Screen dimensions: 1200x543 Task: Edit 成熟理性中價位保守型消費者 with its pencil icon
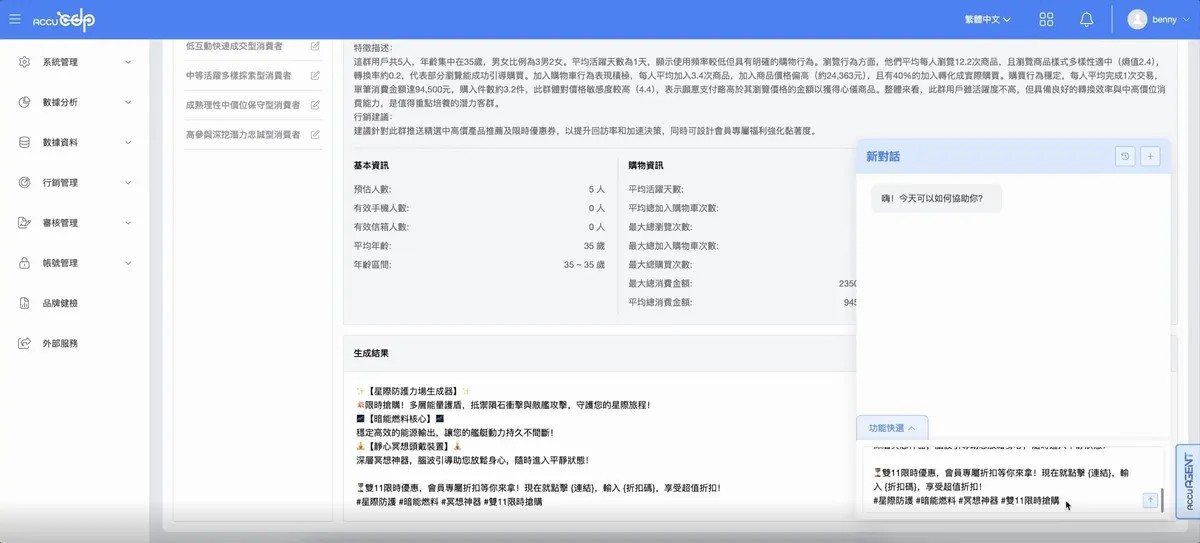(x=315, y=104)
